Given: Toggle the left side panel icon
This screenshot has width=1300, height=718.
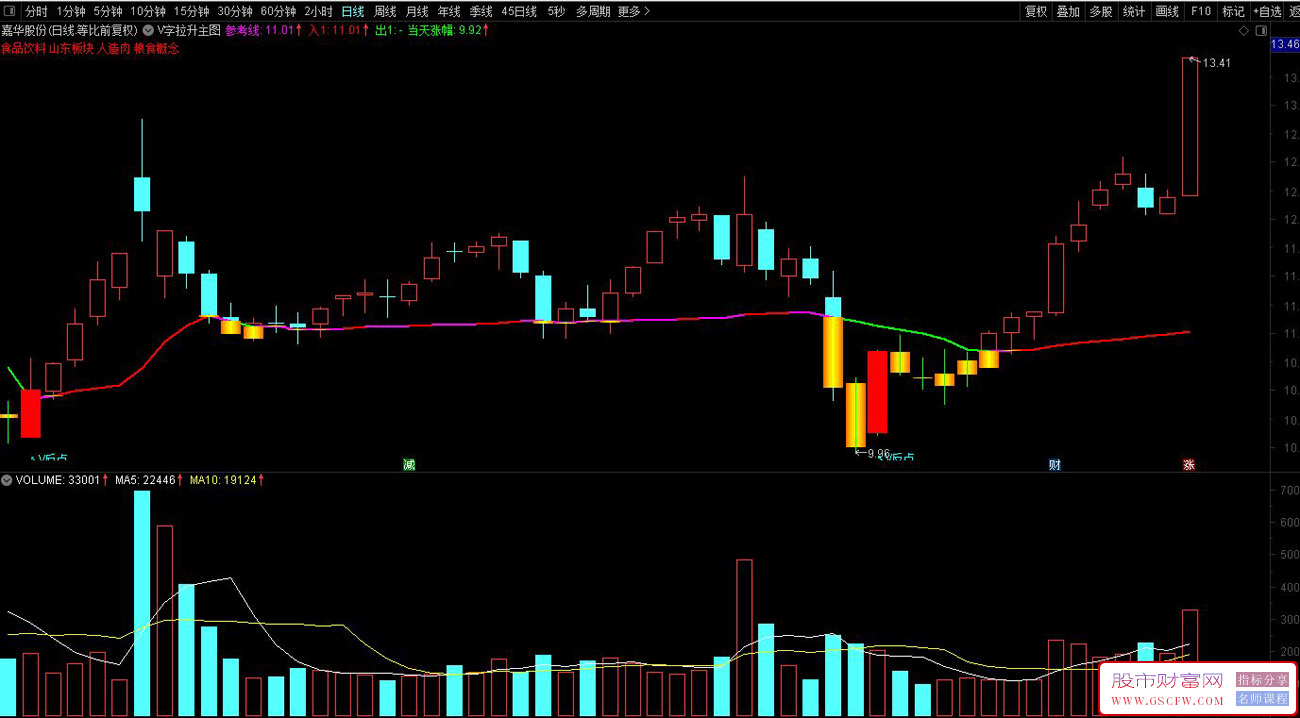Looking at the screenshot, I should [8, 11].
